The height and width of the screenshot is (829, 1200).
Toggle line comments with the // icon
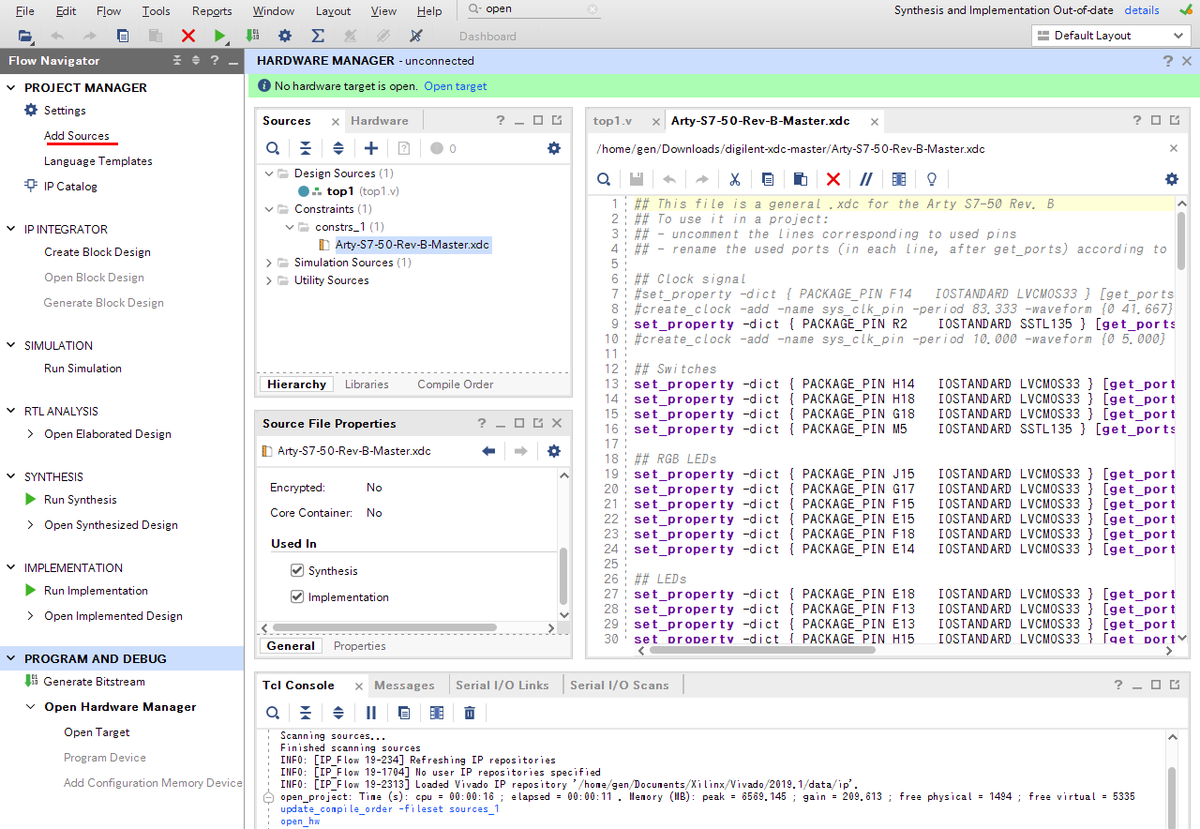pyautogui.click(x=866, y=179)
